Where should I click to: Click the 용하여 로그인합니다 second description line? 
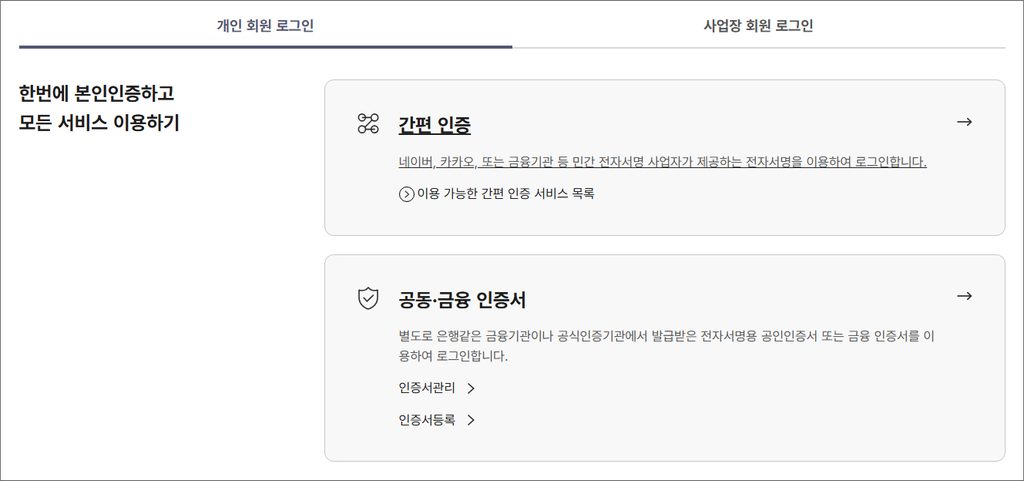[x=453, y=357]
